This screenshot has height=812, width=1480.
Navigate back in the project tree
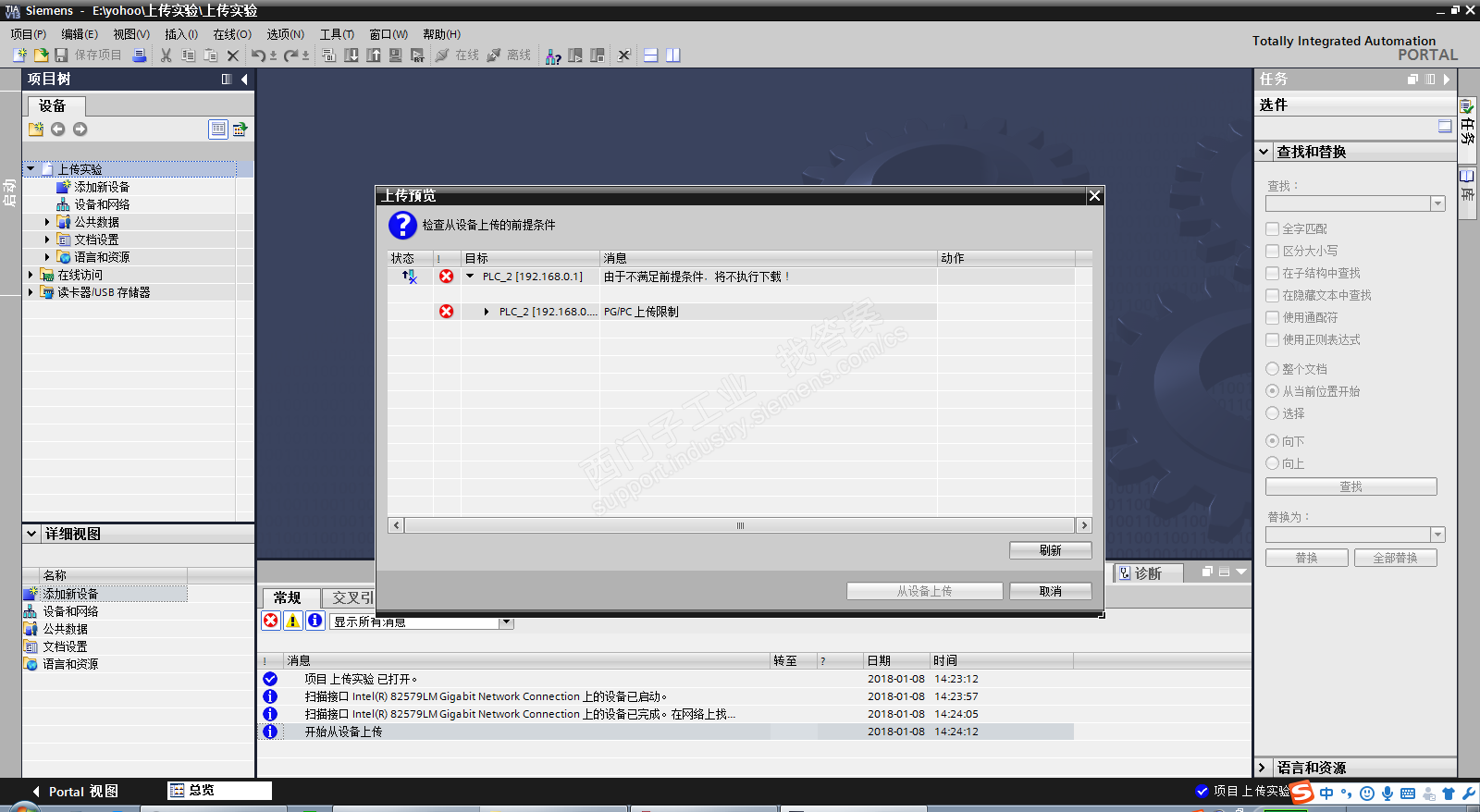click(x=57, y=129)
